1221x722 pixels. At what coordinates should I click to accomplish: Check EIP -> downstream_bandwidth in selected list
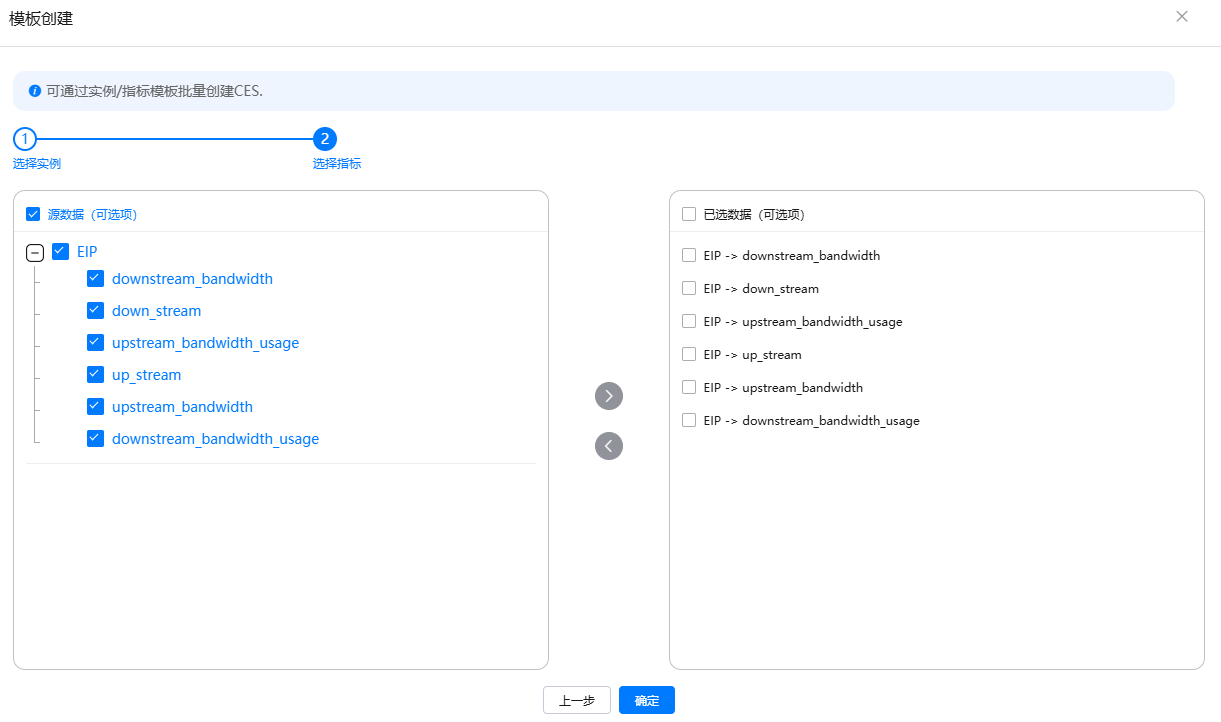pos(689,256)
